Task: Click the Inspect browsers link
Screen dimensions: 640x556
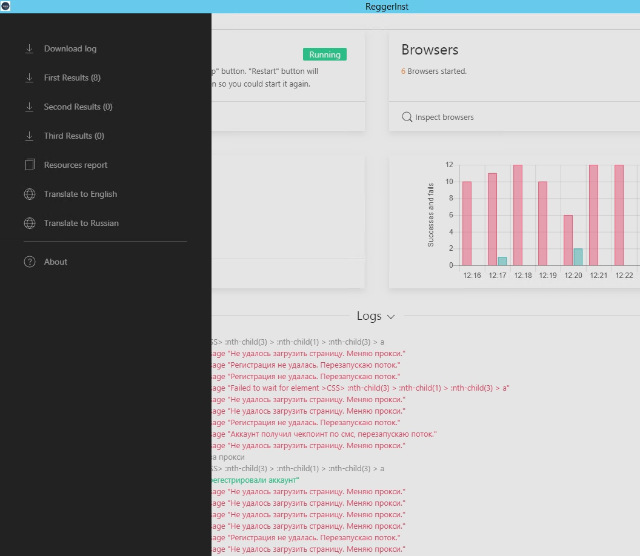Action: (444, 117)
